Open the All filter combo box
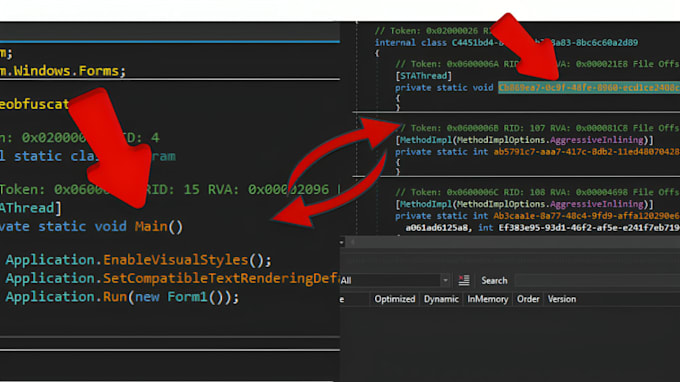680x382 pixels. coord(395,281)
